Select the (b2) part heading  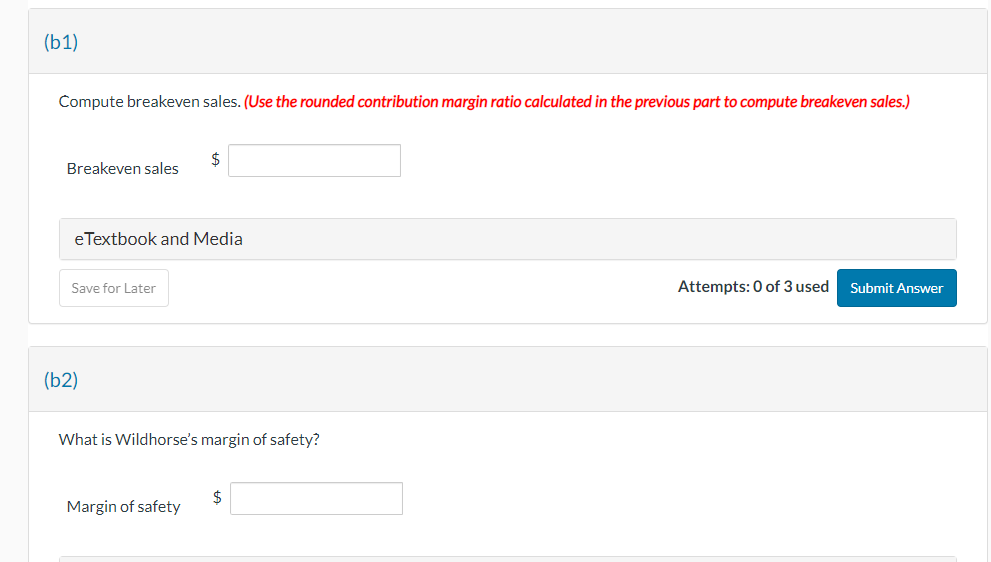coord(61,380)
